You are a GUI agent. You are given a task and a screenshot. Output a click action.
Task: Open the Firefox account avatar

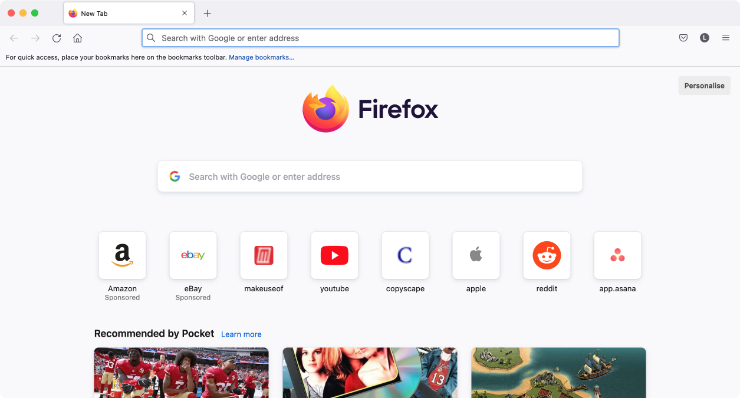tap(705, 38)
